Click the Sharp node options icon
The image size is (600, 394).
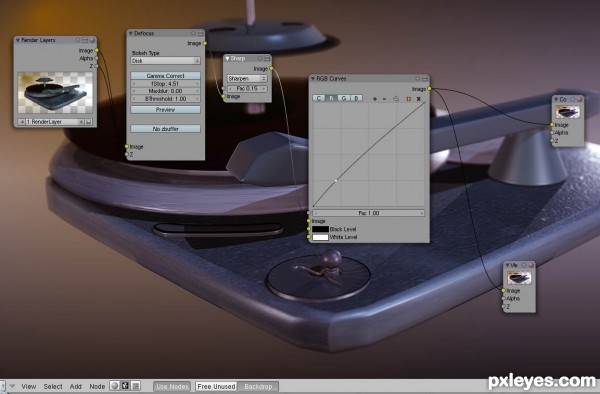tap(267, 59)
